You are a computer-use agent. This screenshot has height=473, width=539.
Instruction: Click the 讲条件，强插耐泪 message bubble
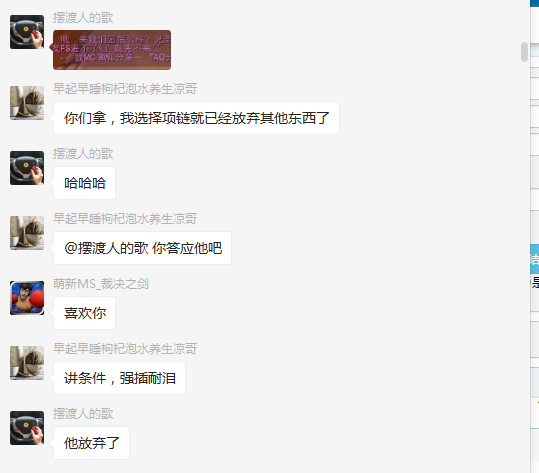click(119, 378)
